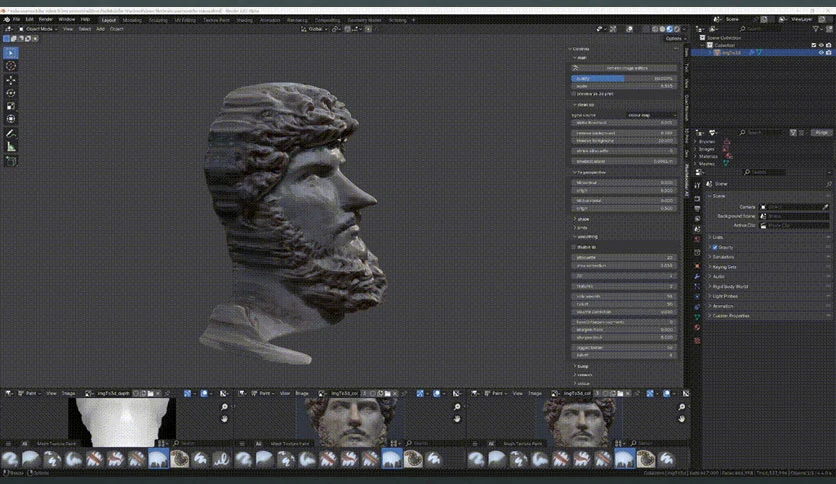Open the Global transform orientation dropdown
836x484 pixels.
315,29
